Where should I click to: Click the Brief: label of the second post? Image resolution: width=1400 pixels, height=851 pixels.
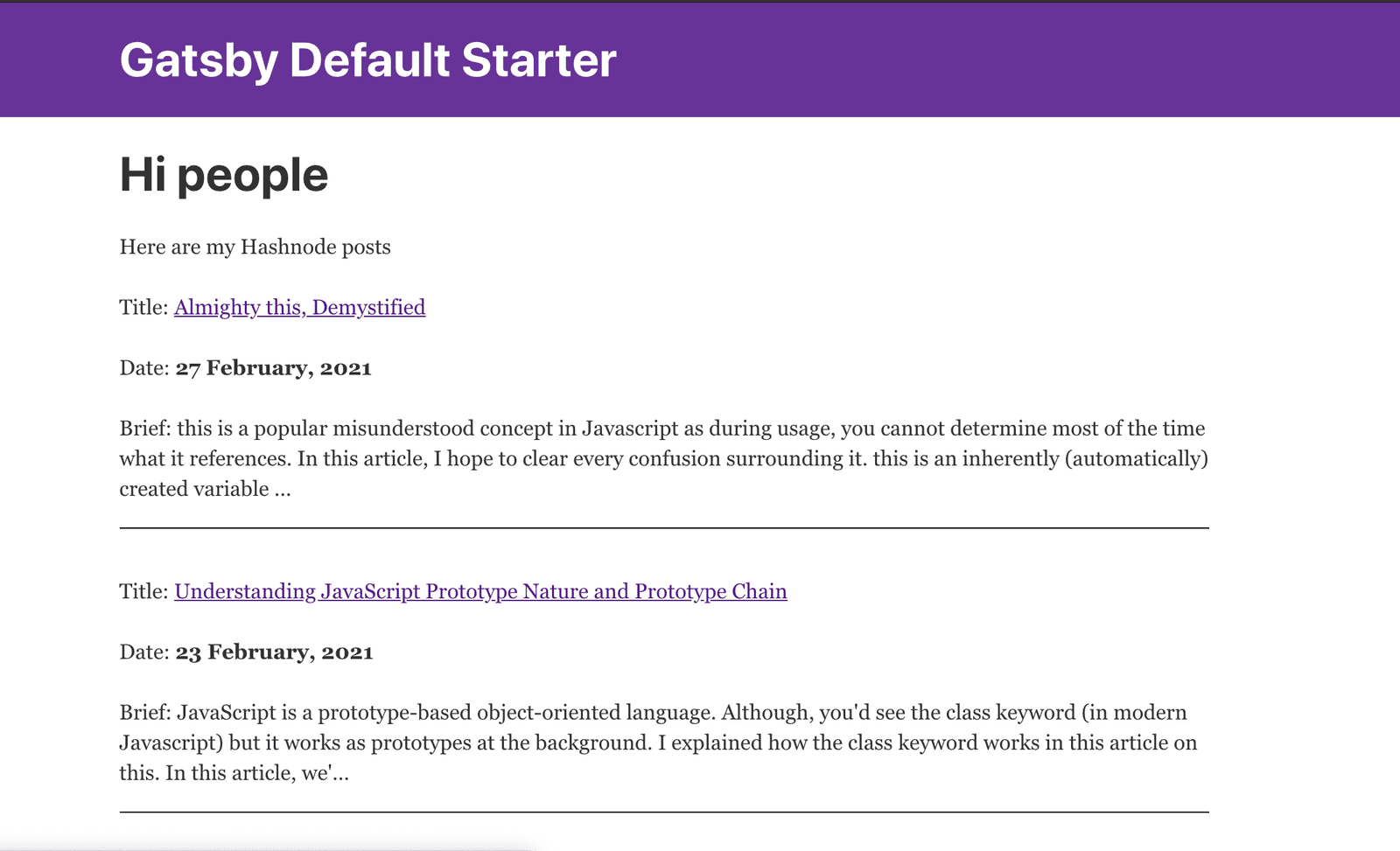tap(145, 713)
